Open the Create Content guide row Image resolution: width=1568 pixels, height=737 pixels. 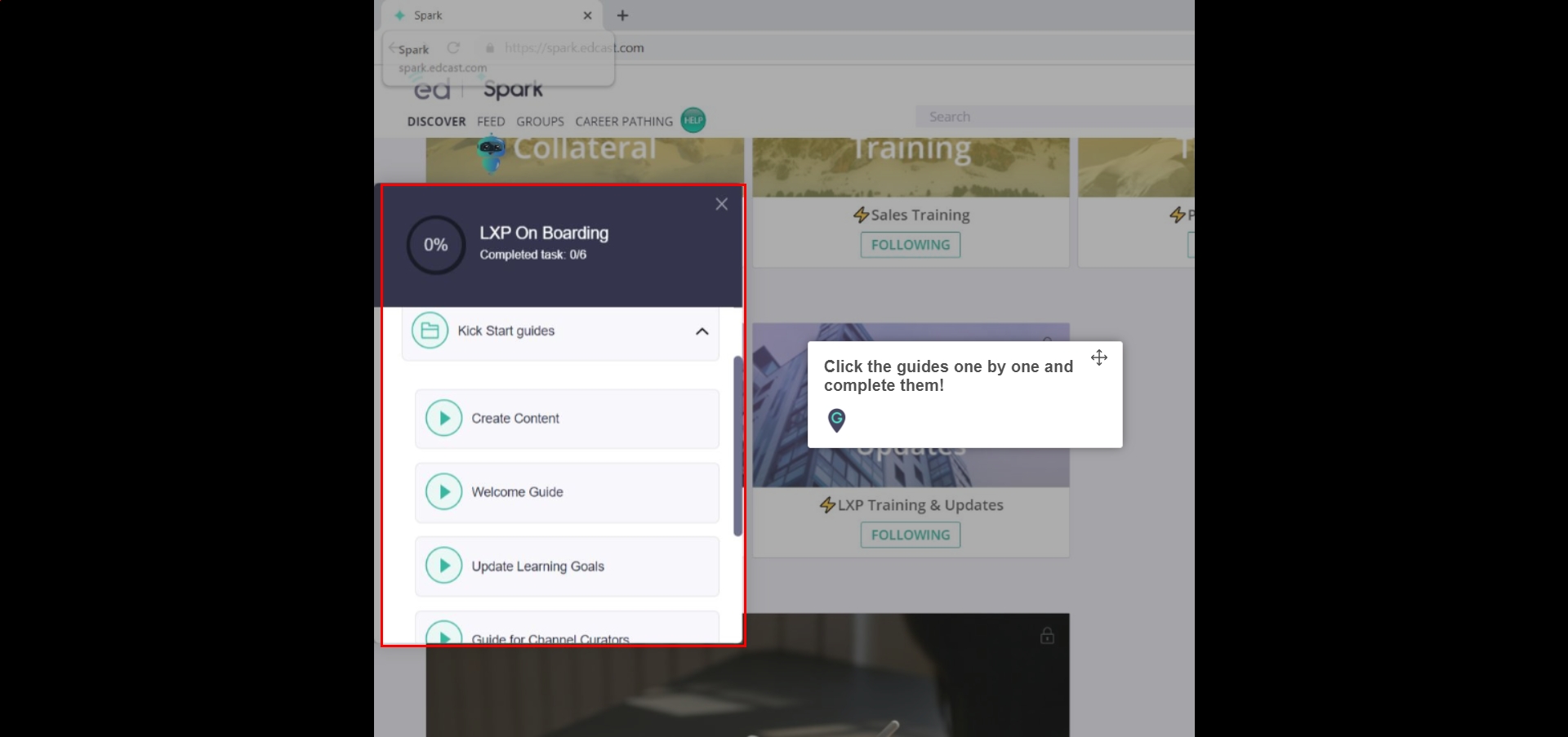[567, 419]
